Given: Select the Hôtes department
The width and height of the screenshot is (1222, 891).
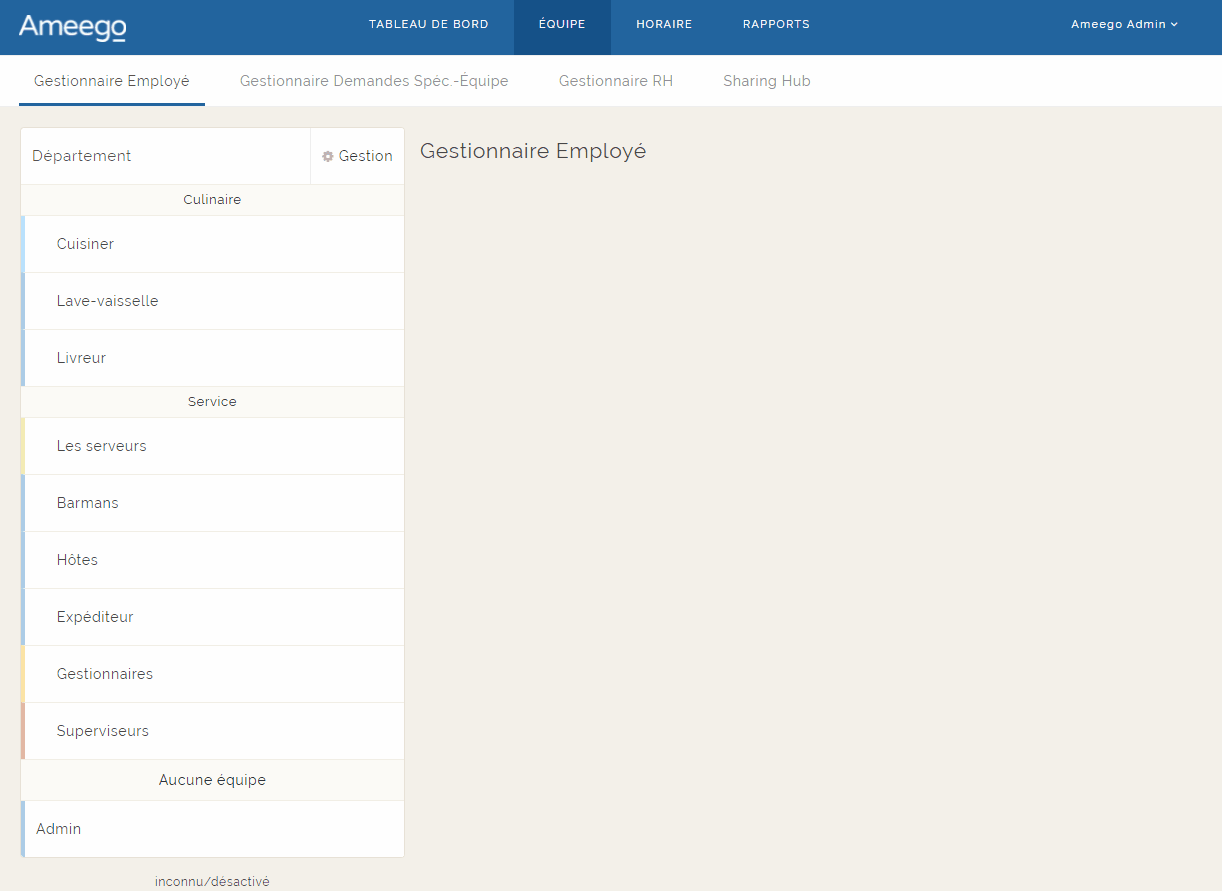Looking at the screenshot, I should point(78,560).
